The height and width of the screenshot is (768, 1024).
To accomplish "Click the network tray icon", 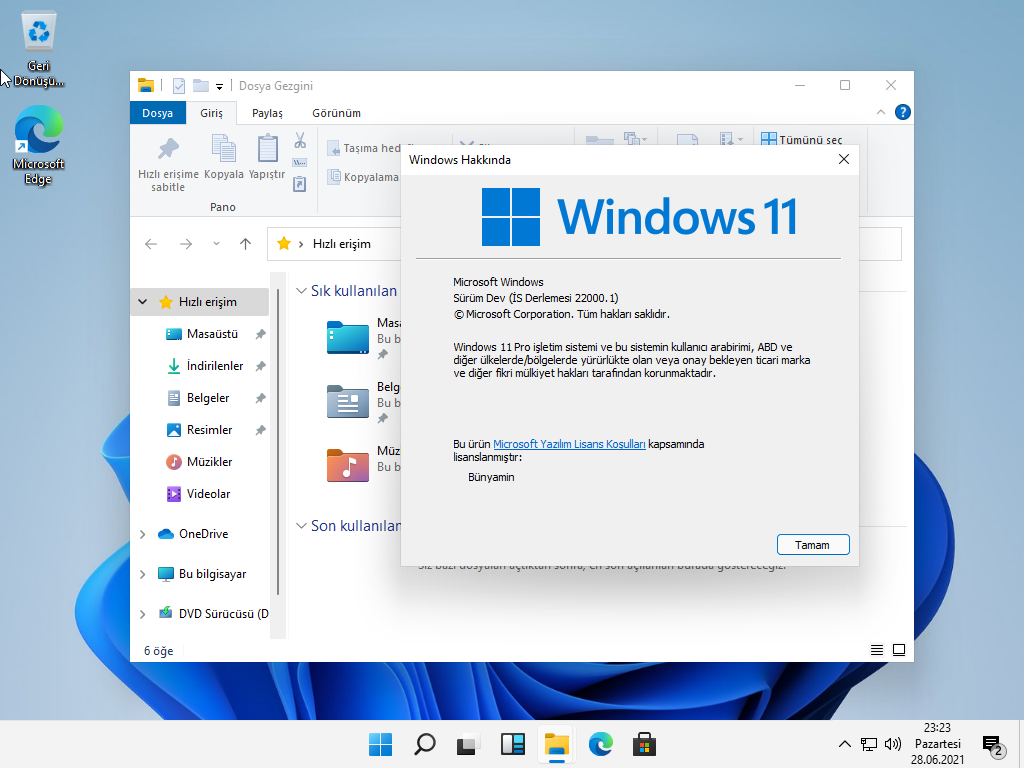I will point(869,744).
